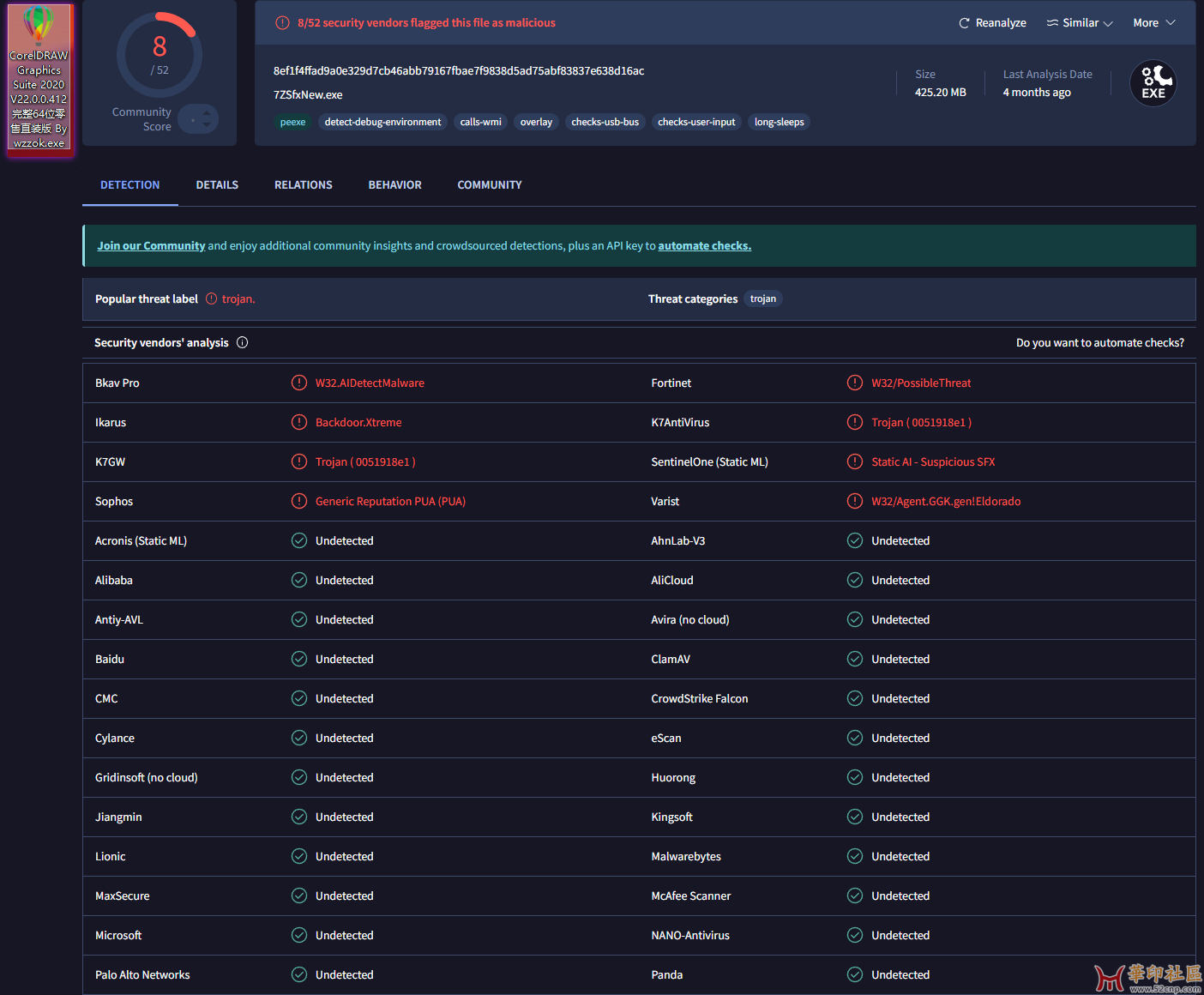The width and height of the screenshot is (1204, 995).
Task: Switch to the DETECTION tab
Action: point(130,184)
